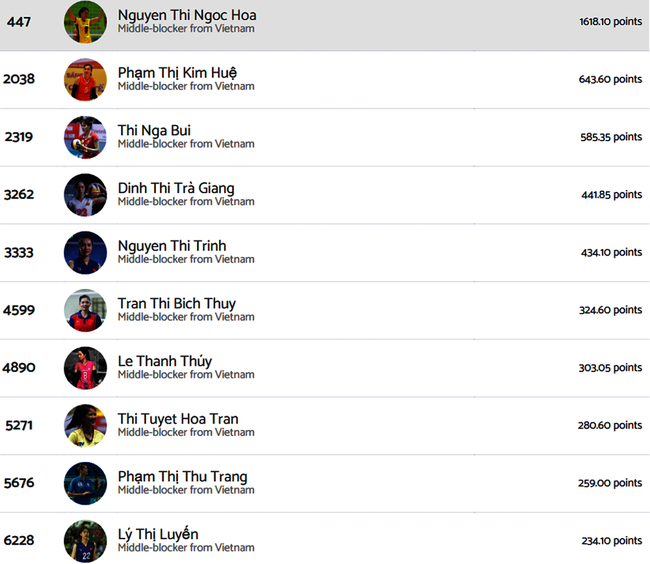Viewport: 650px width, 564px height.
Task: Open Phạm Thị Thu Trang's name link
Action: pos(182,476)
